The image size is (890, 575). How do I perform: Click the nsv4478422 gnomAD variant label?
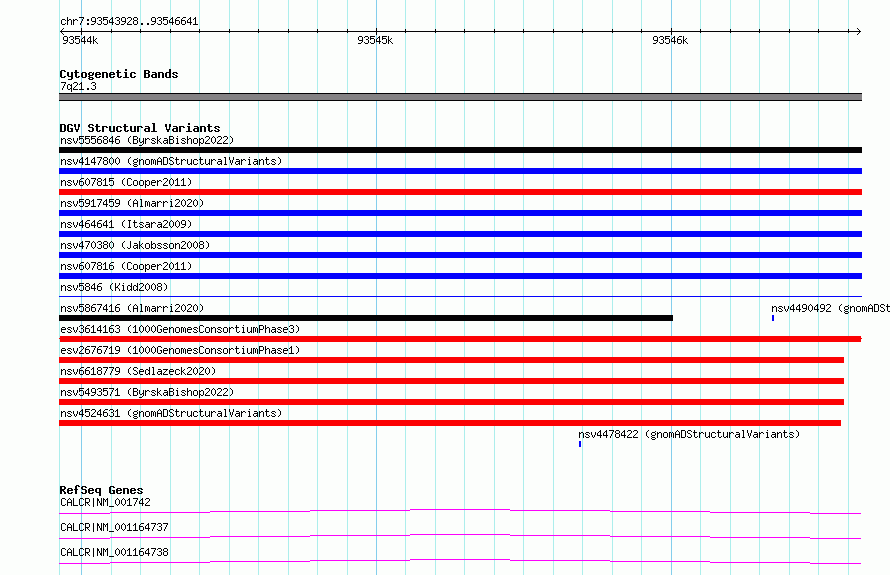point(689,434)
